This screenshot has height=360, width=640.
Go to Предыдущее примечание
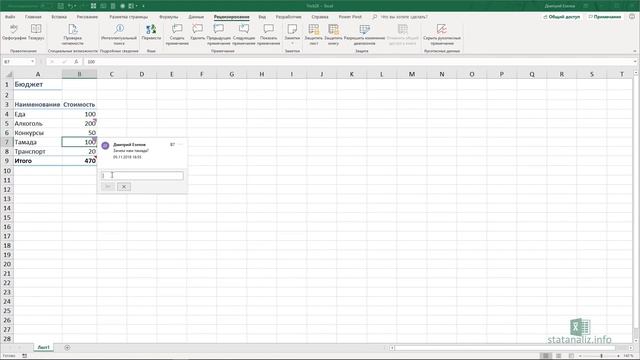[x=219, y=34]
